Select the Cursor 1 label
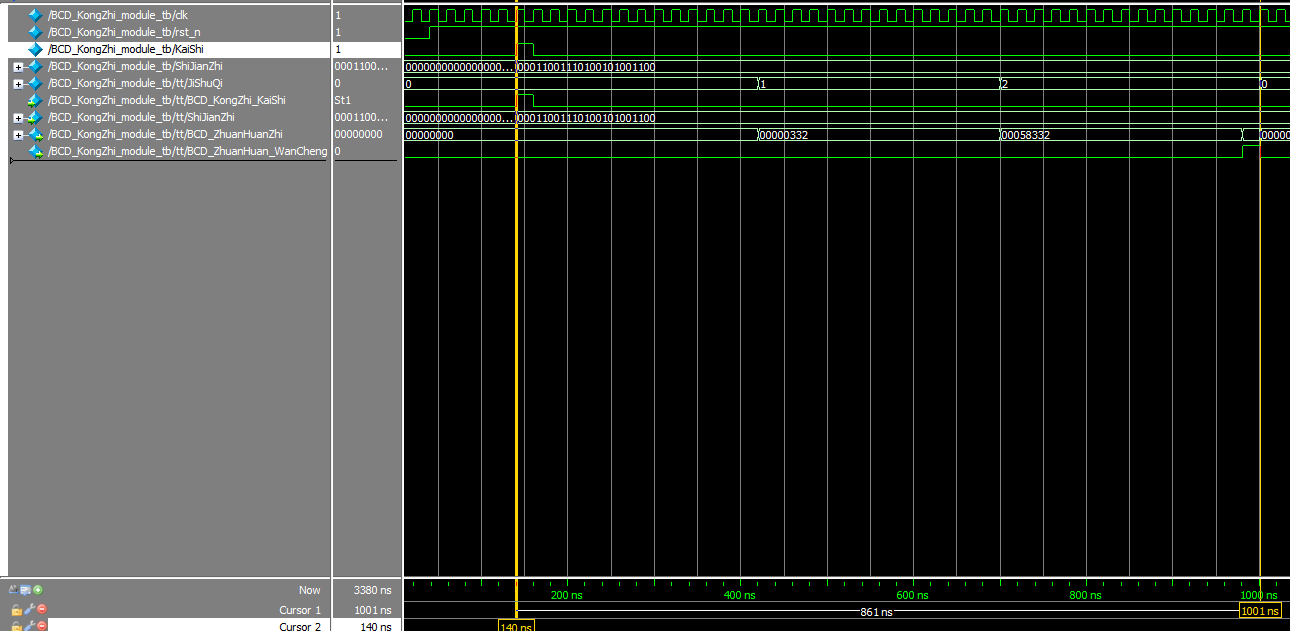 point(300,610)
